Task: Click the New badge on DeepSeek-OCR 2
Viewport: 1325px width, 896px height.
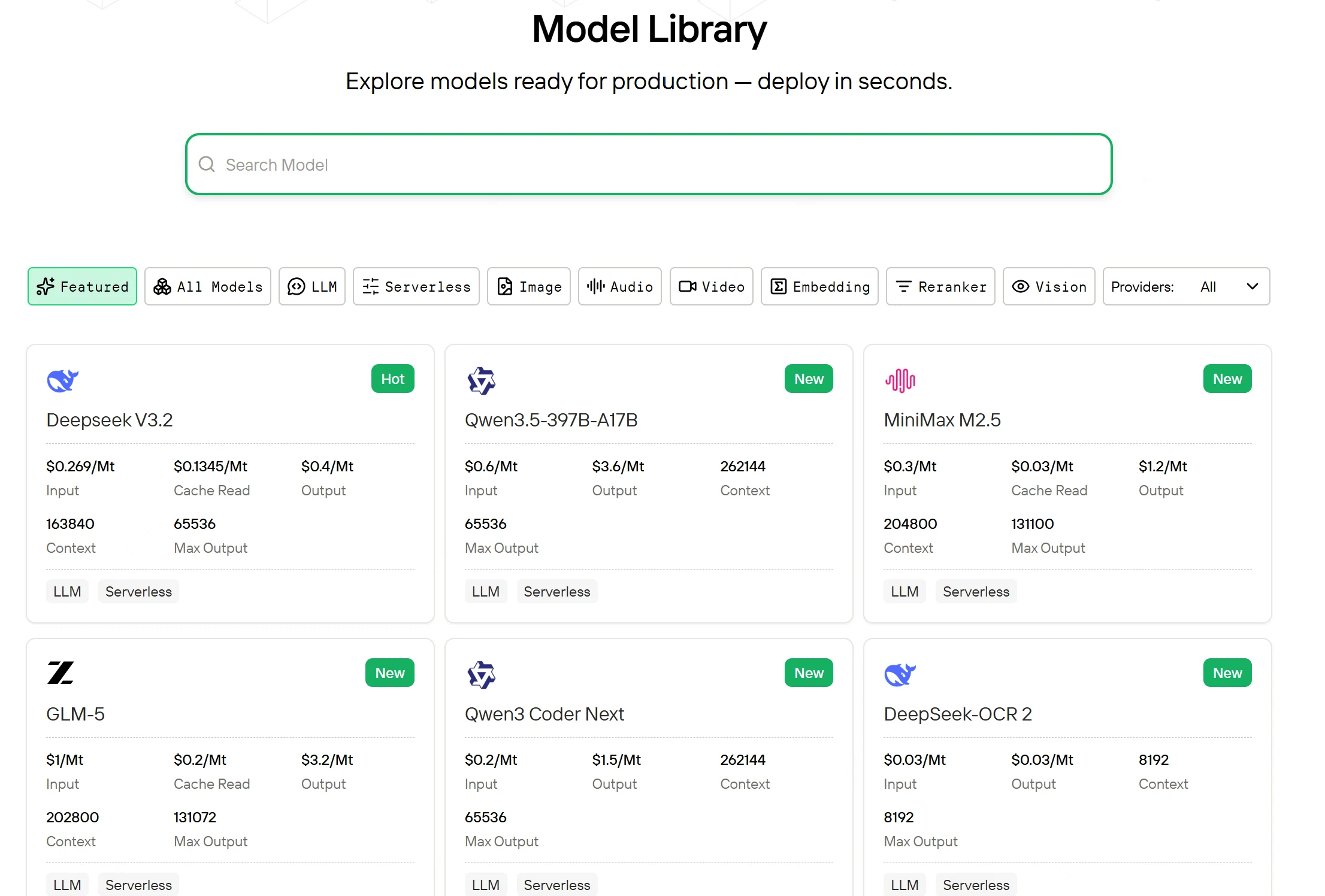Action: 1227,673
